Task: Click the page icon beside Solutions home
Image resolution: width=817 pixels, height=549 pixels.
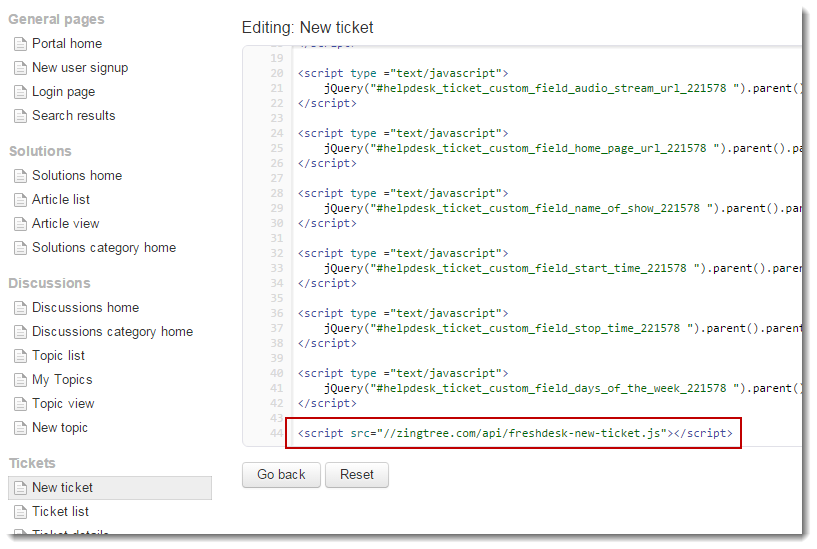Action: [x=20, y=176]
